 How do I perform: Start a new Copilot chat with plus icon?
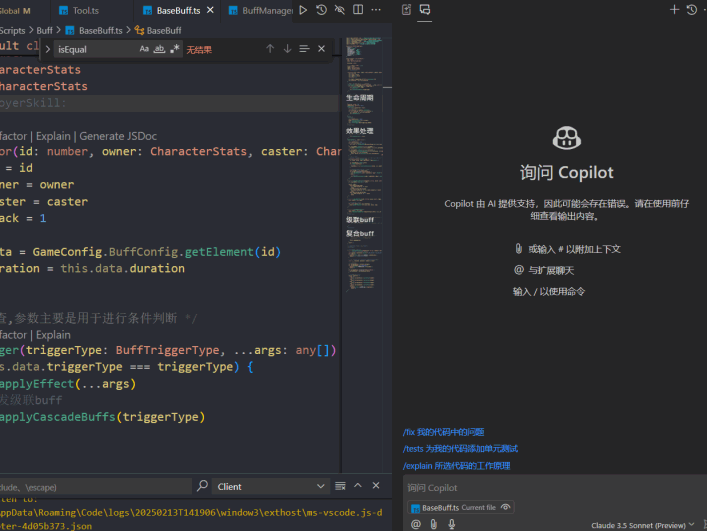point(674,9)
